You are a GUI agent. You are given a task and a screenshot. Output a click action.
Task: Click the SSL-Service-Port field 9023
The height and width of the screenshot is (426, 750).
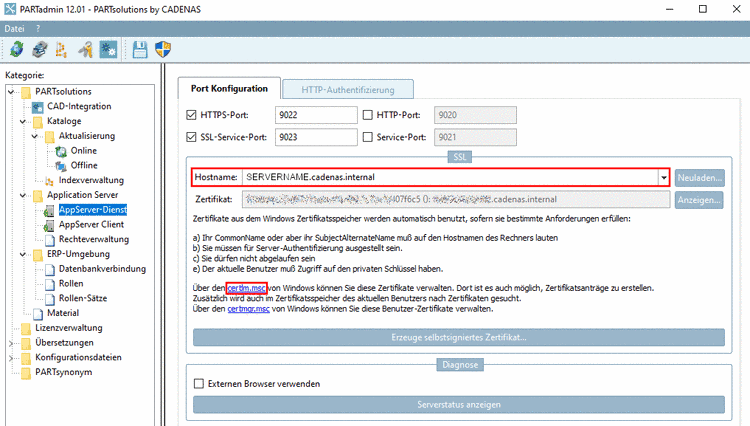(x=316, y=137)
